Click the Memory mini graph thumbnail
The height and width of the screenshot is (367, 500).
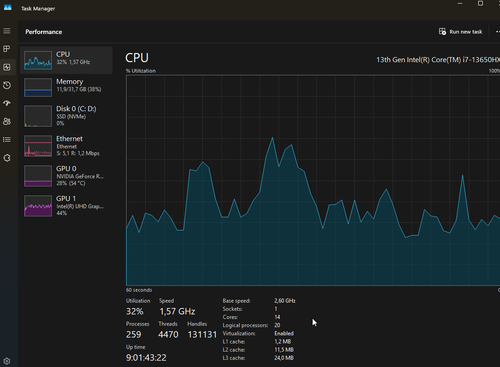click(x=38, y=87)
